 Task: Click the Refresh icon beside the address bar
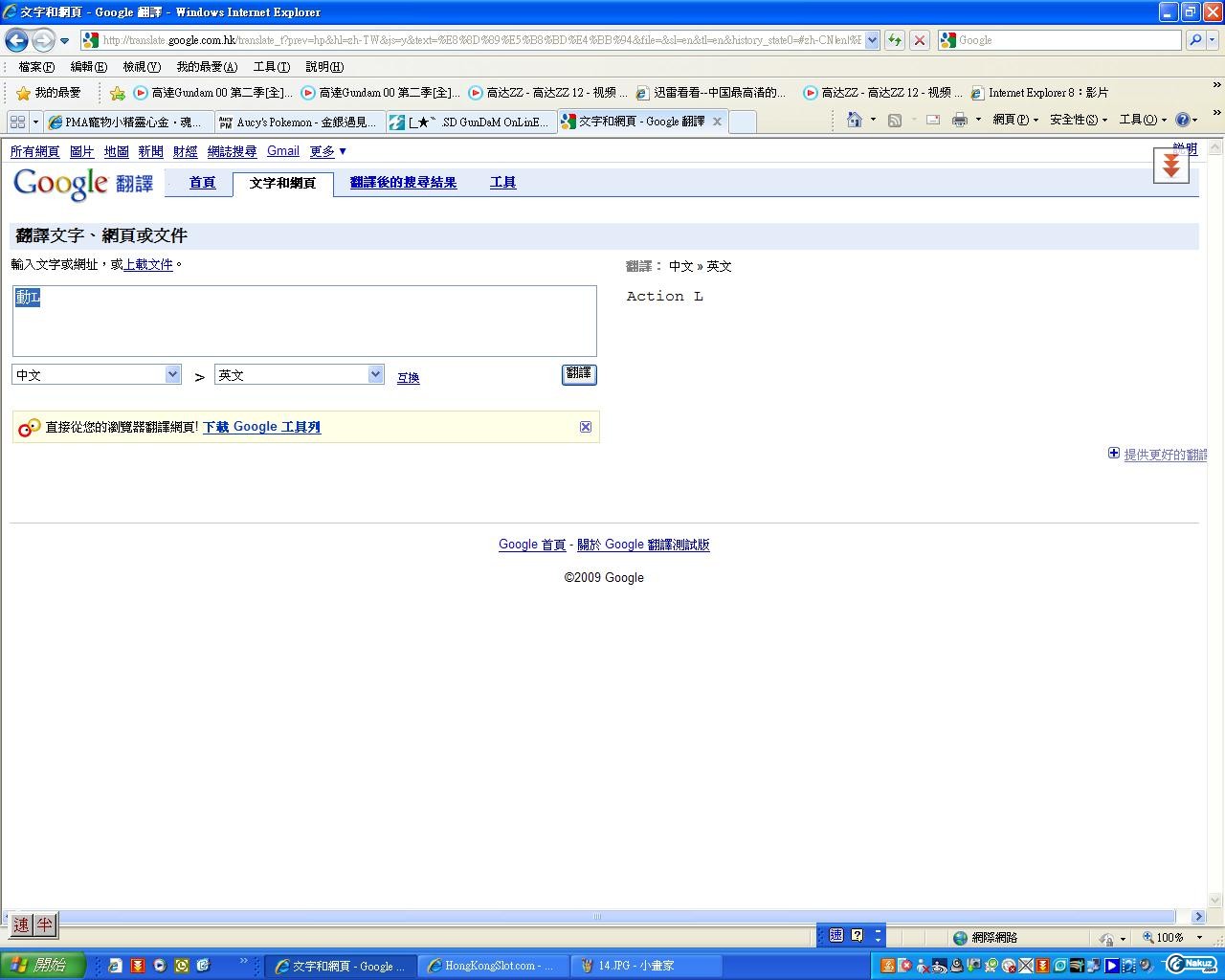(894, 40)
